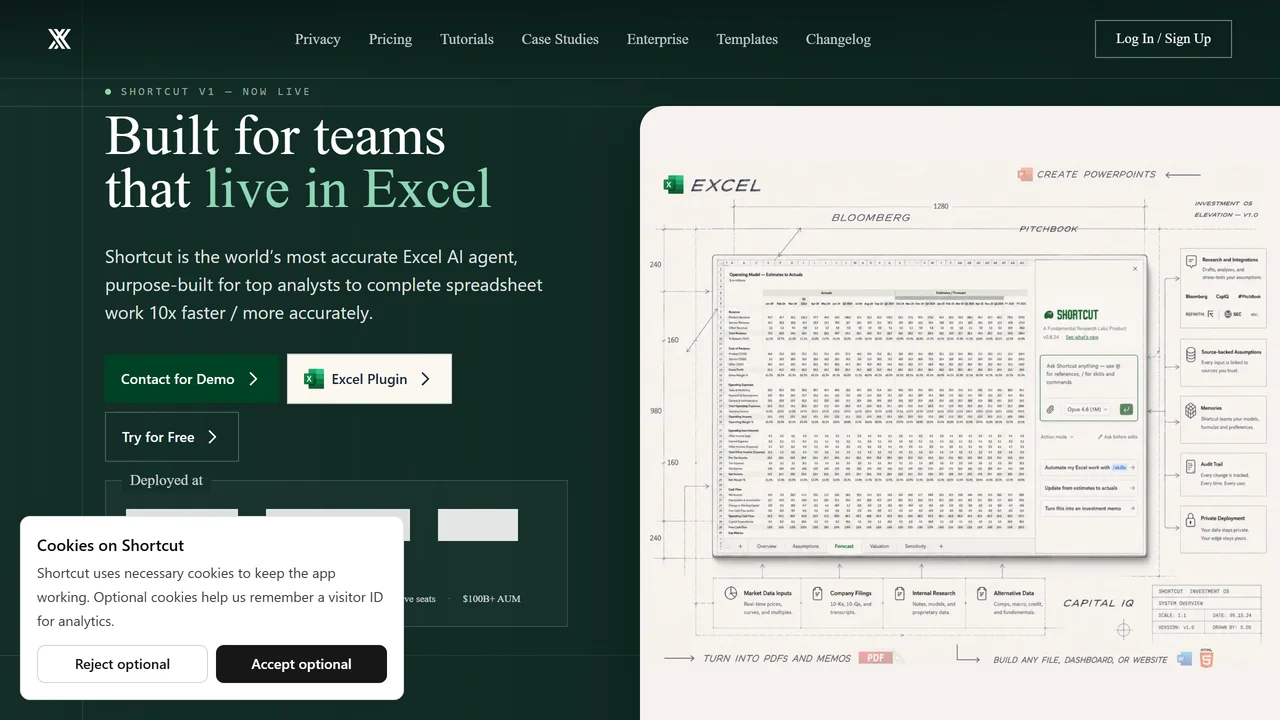Expand the Action mode dropdown

pos(1058,437)
